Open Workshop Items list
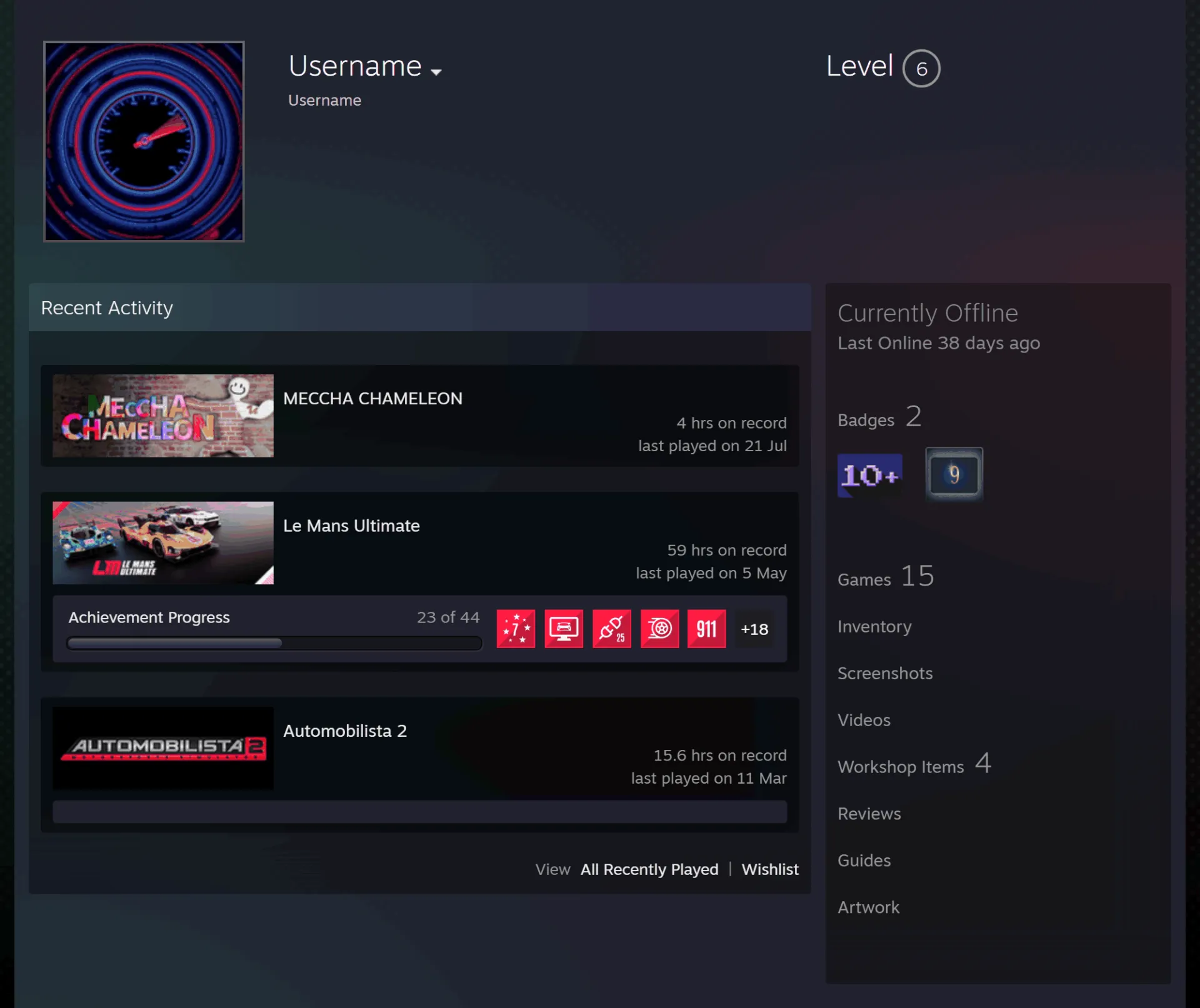 pos(914,764)
